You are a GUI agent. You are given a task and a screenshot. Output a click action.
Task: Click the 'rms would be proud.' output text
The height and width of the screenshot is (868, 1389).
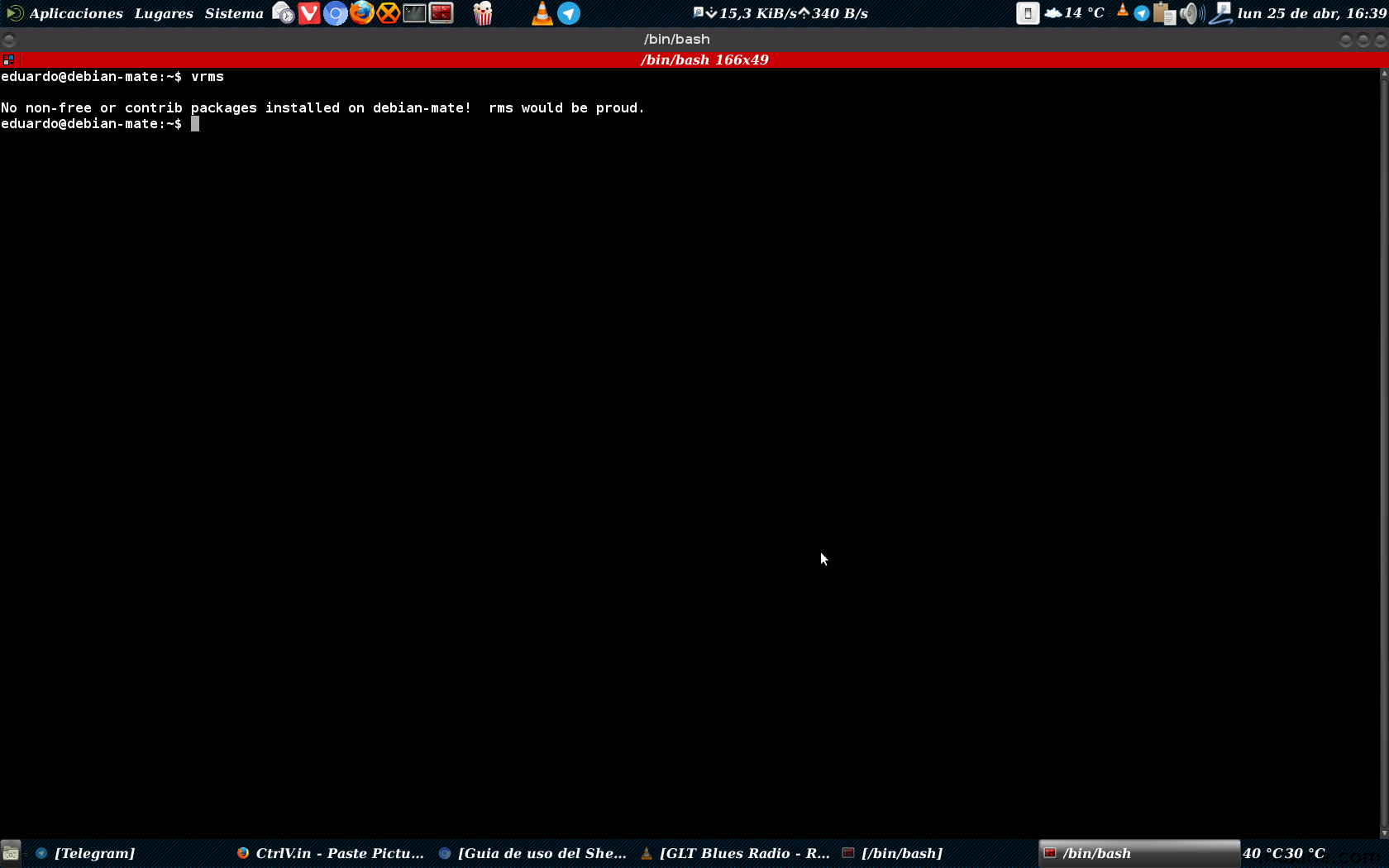(566, 108)
